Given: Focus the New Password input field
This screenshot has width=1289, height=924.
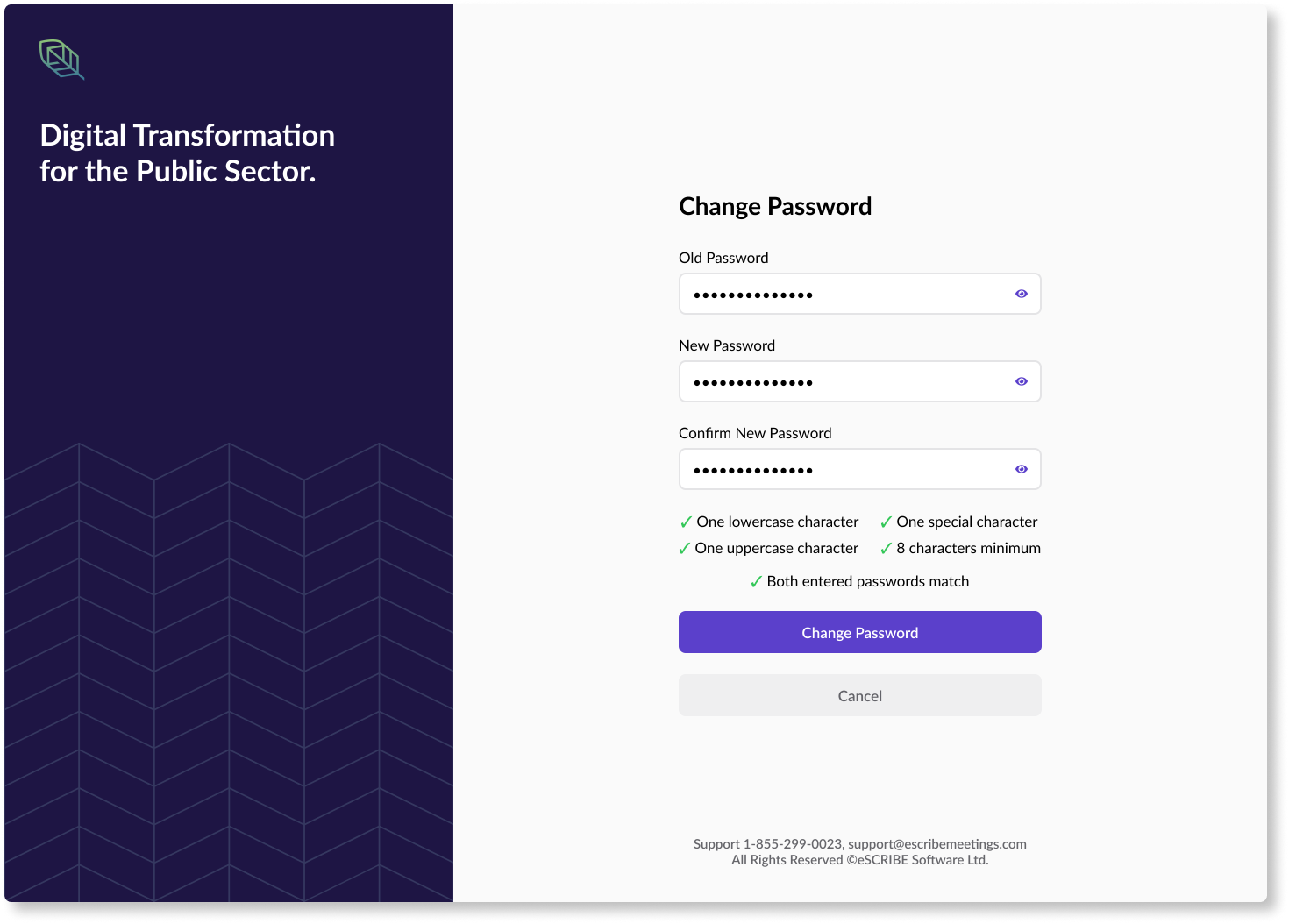Looking at the screenshot, I should click(x=860, y=381).
